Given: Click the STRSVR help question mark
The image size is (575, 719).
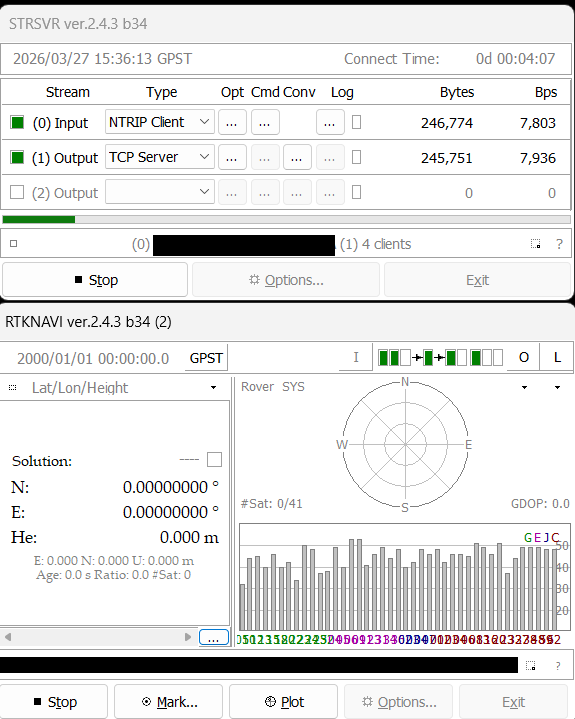Looking at the screenshot, I should tap(559, 244).
